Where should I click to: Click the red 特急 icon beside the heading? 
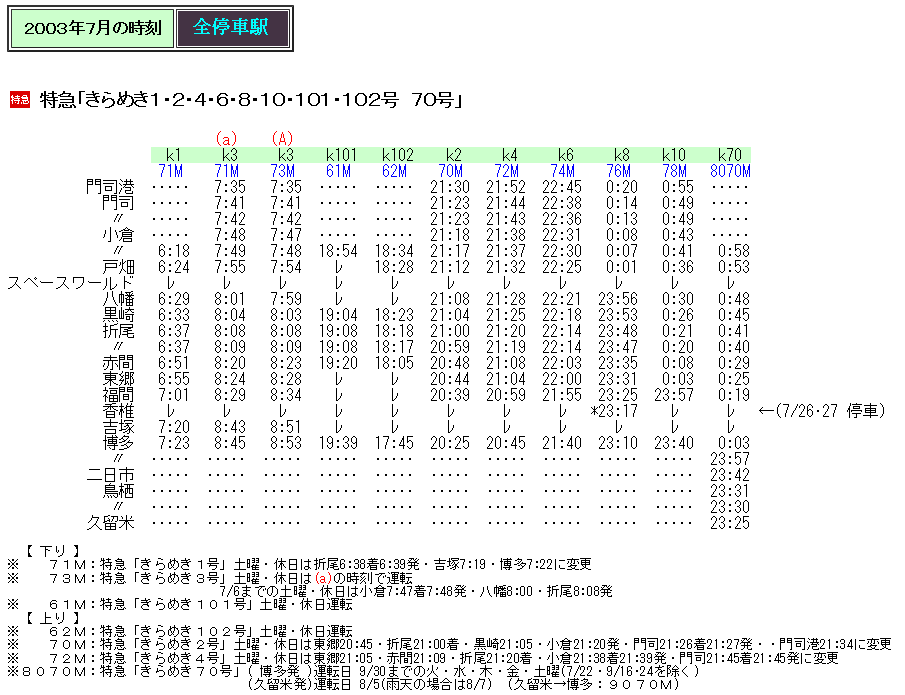click(20, 100)
